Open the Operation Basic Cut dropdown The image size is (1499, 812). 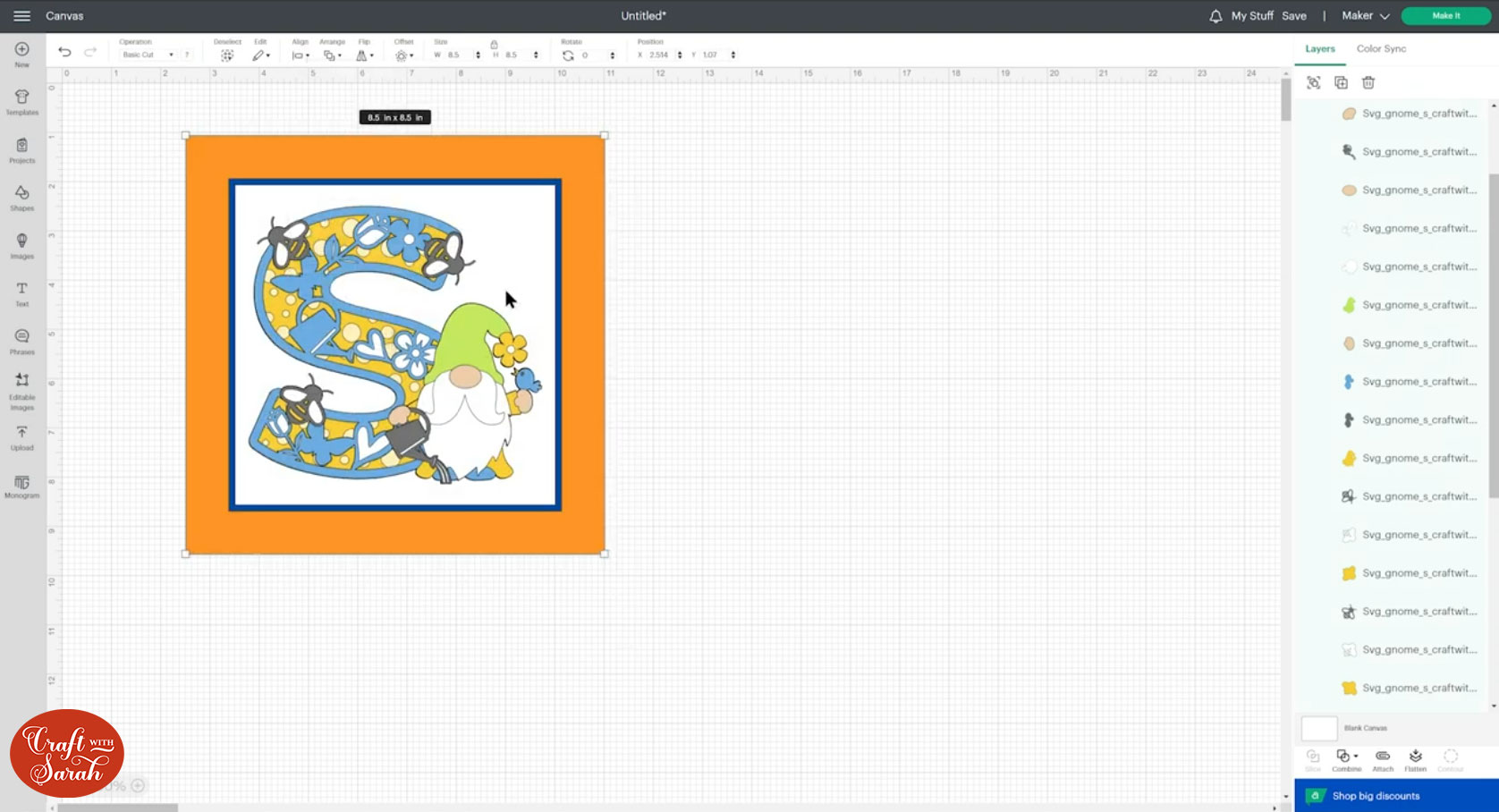[x=148, y=55]
